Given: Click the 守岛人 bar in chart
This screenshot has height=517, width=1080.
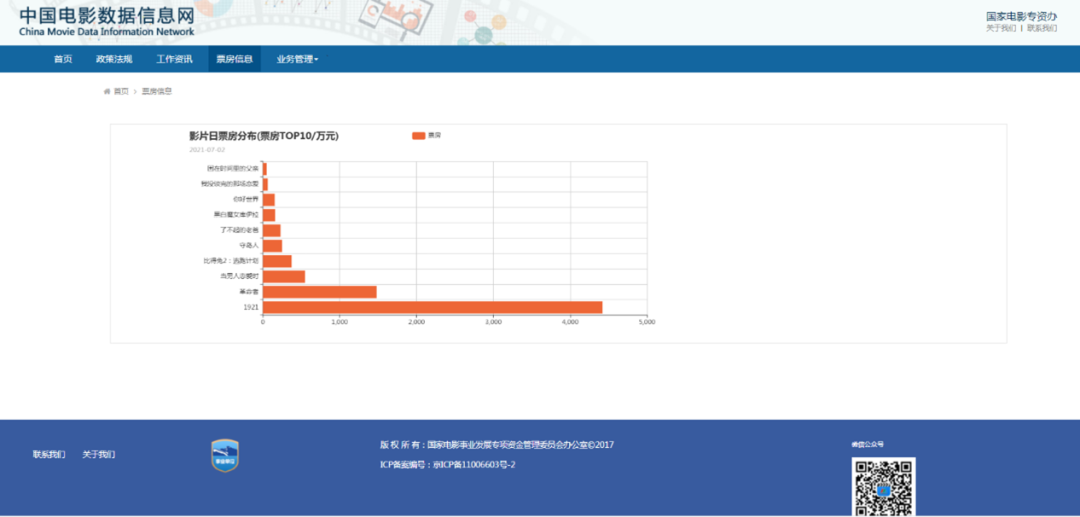Looking at the screenshot, I should (272, 246).
